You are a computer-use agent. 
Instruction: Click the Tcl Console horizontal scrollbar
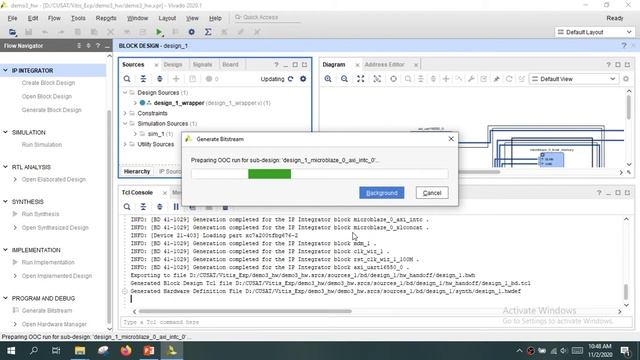(245, 311)
